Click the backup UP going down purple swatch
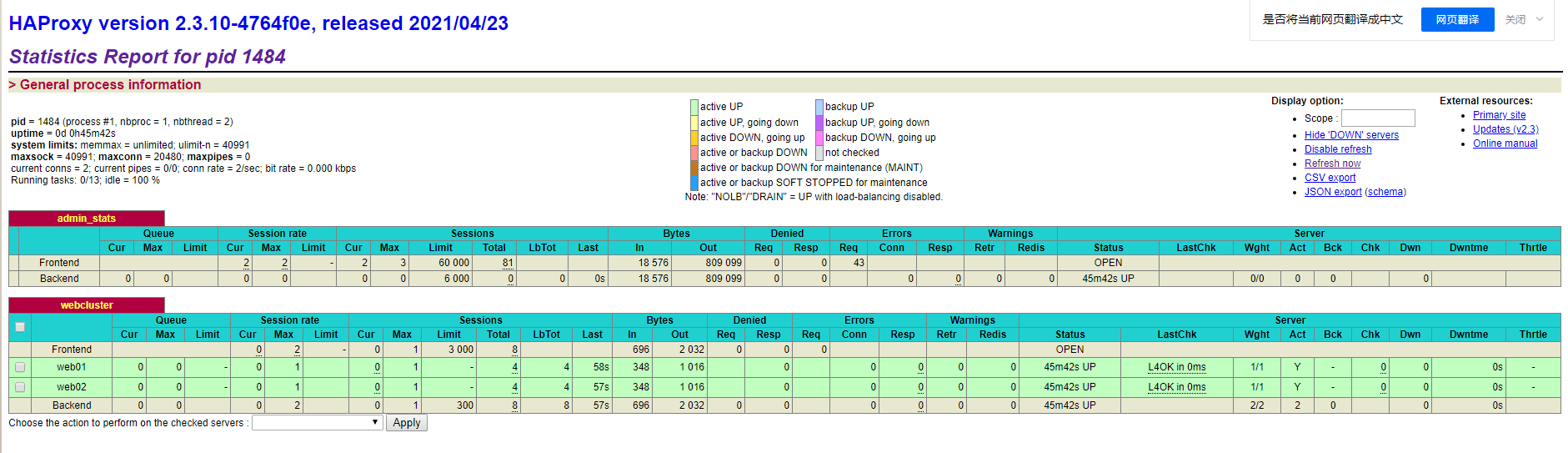Screen dimensions: 1568x453 point(819,123)
